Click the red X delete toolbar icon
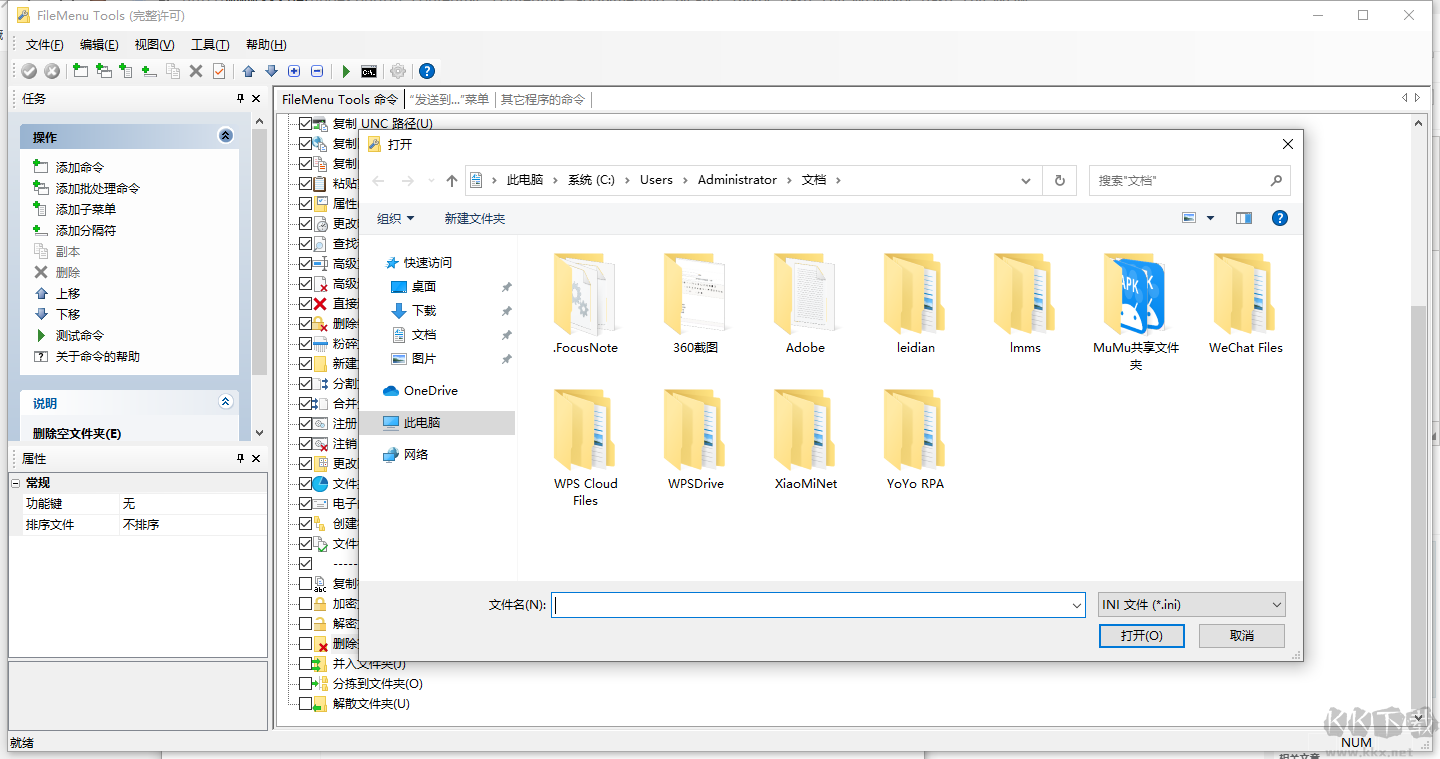The width and height of the screenshot is (1440, 759). point(196,71)
